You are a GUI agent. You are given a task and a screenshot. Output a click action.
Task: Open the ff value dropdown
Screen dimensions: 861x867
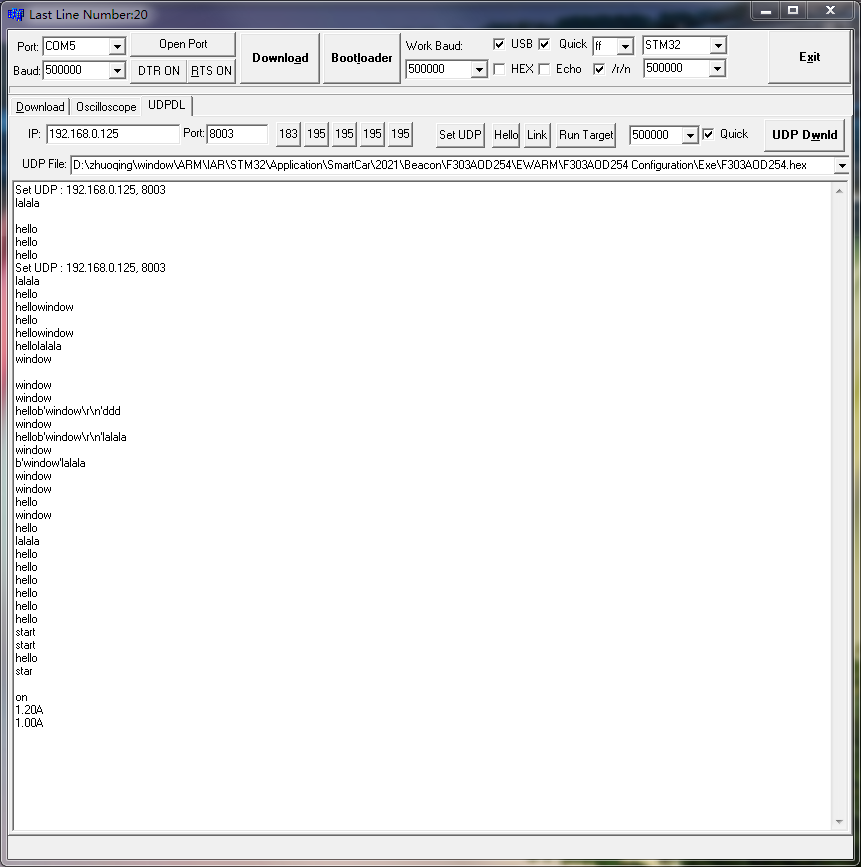[x=625, y=46]
